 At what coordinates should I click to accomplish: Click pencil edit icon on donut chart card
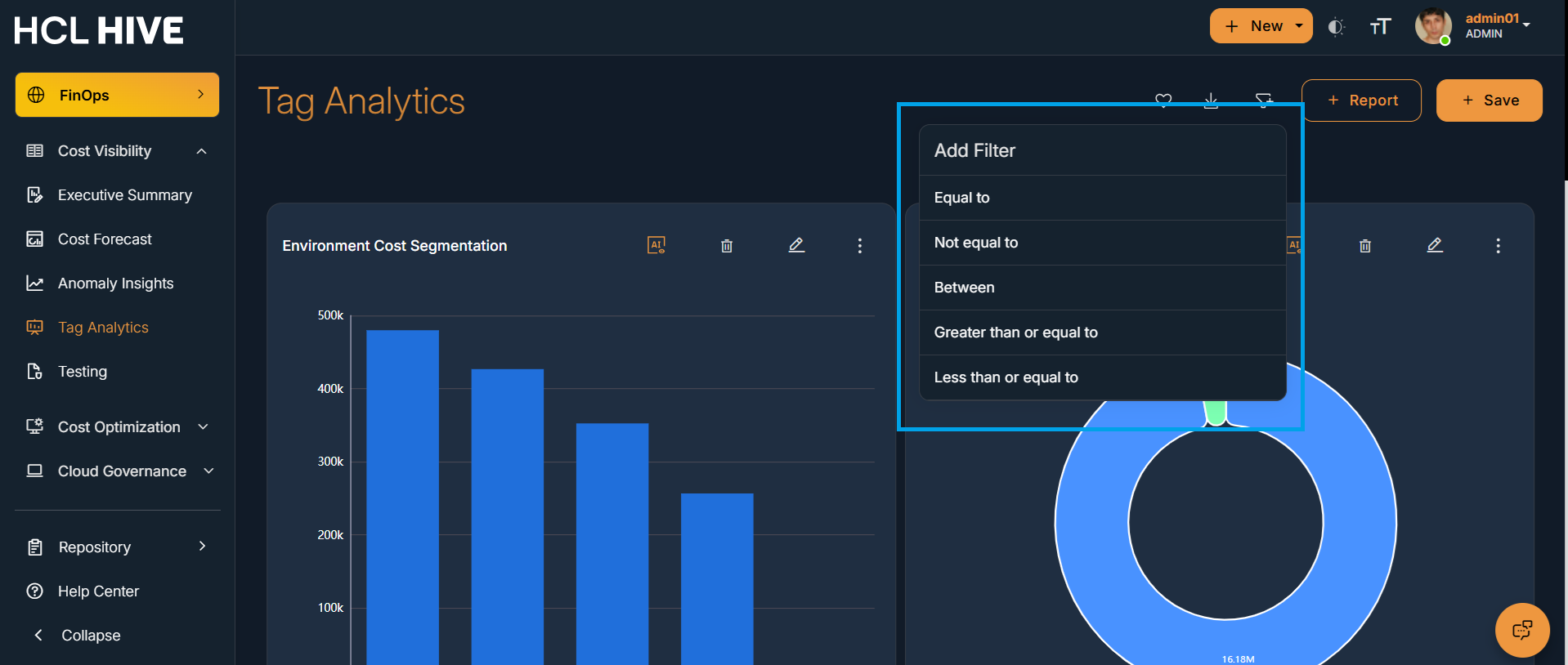click(1435, 245)
